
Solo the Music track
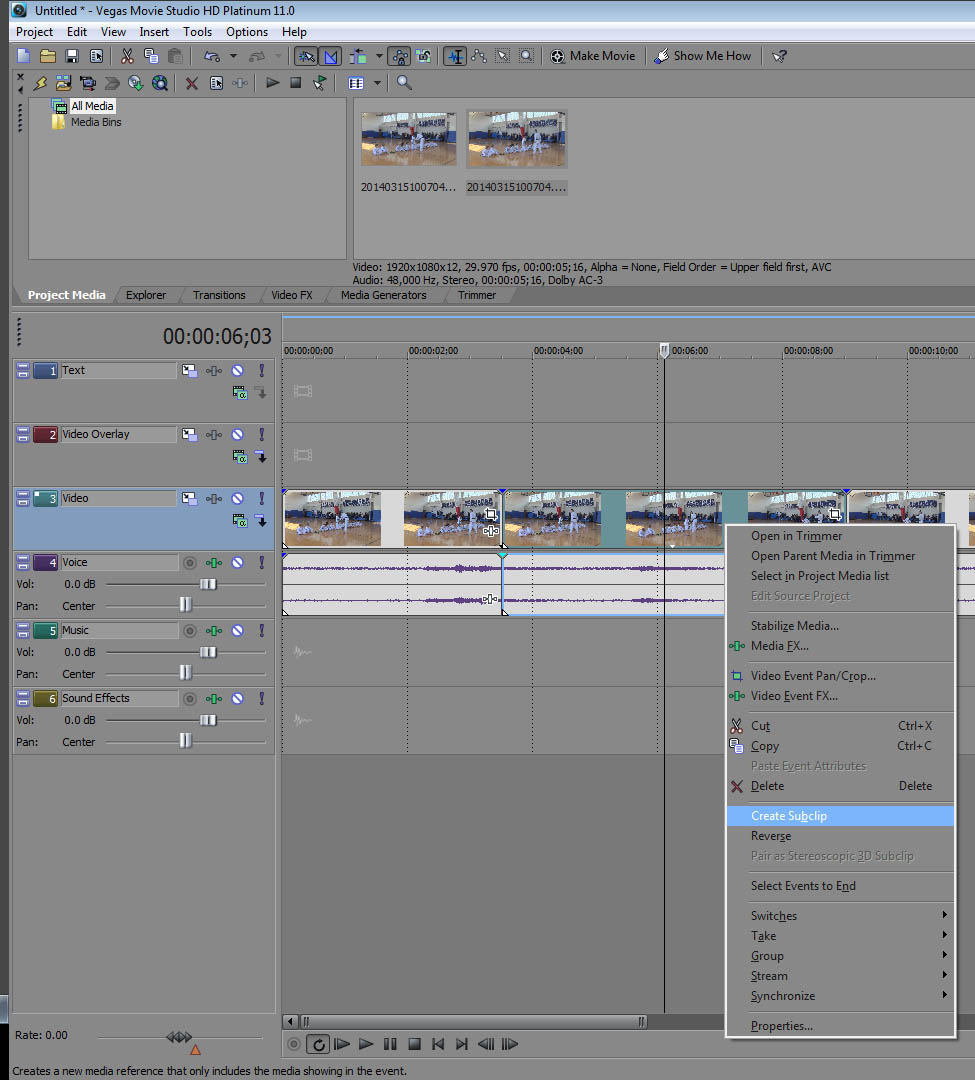pos(261,631)
